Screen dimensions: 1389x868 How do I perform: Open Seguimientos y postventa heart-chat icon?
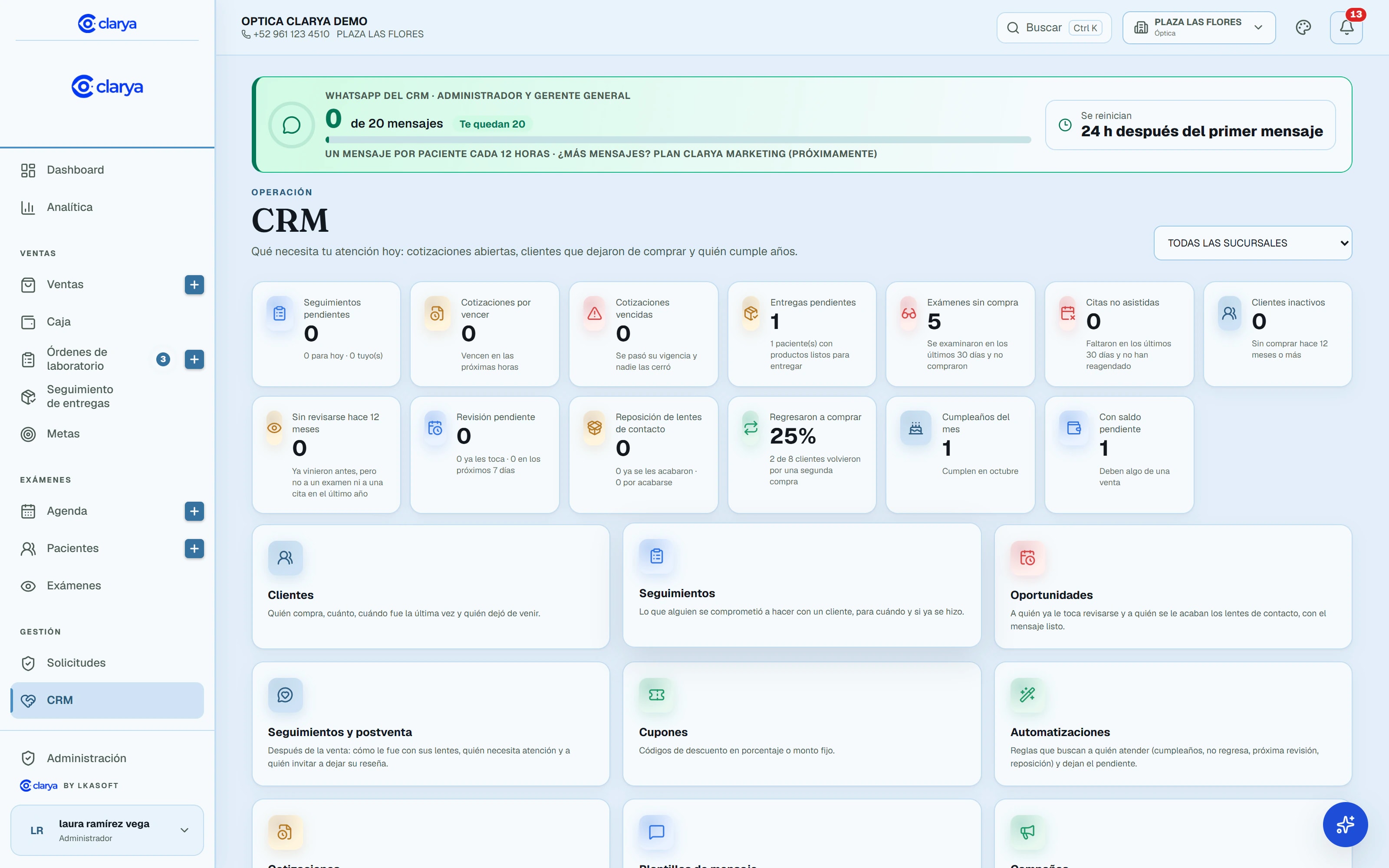(x=285, y=695)
